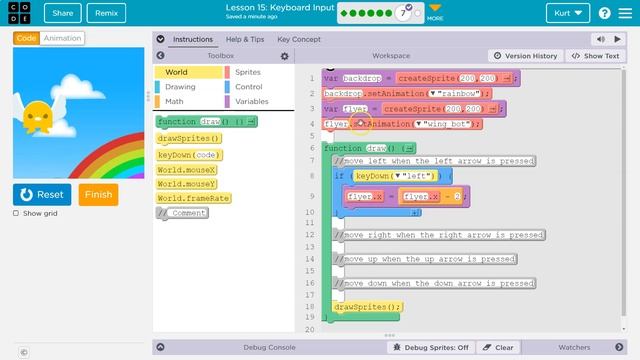This screenshot has height=360, width=640.
Task: Open the hamburger menu
Action: coord(625,13)
